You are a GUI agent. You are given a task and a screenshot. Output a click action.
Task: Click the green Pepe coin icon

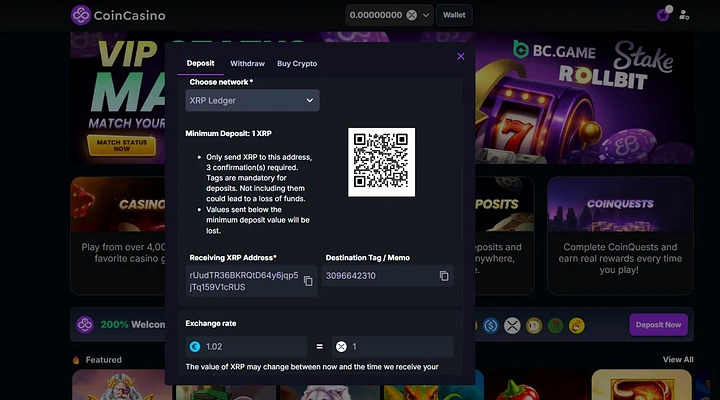(555, 326)
